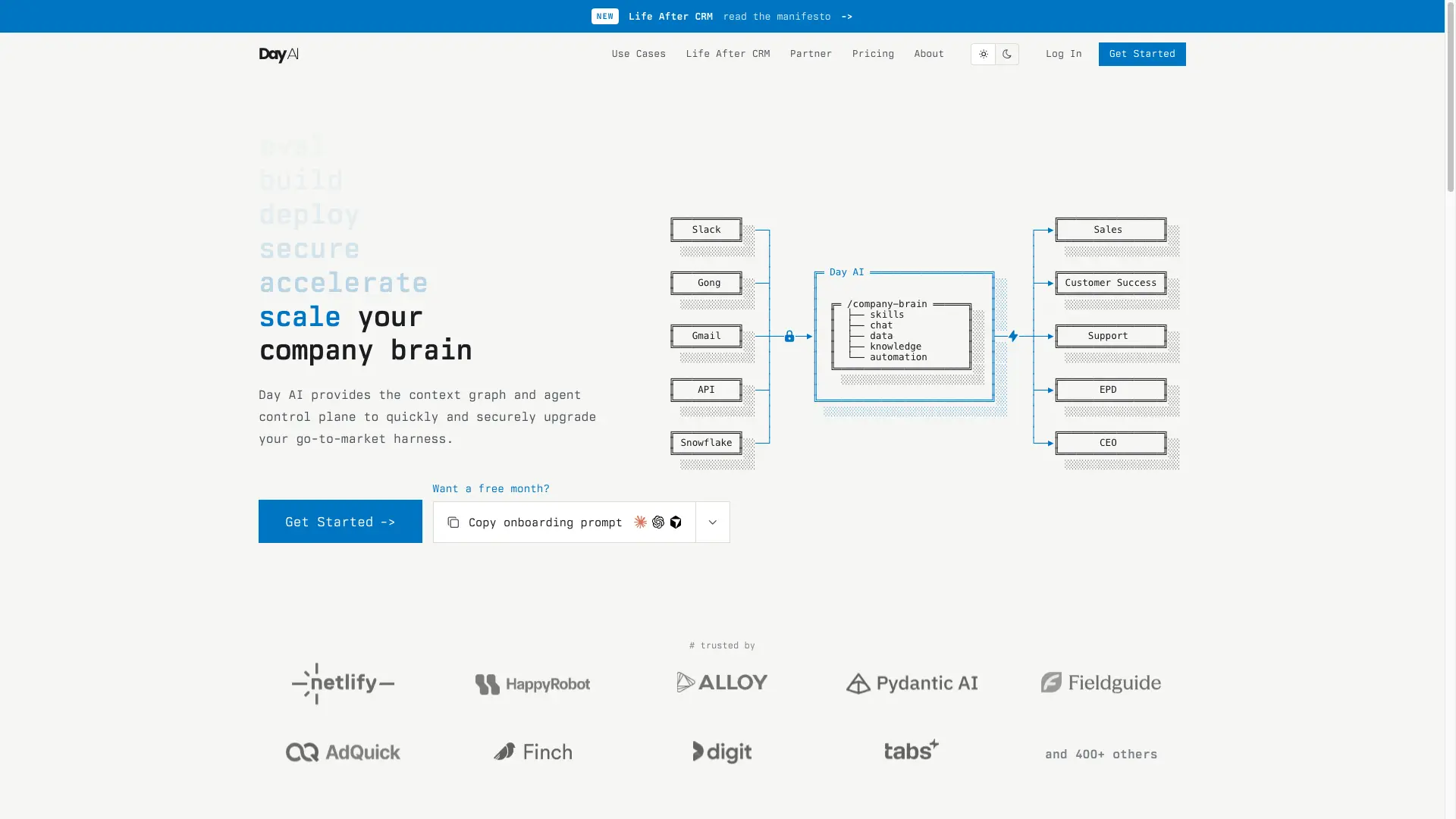Click 'and 400+ others' text

[1101, 754]
